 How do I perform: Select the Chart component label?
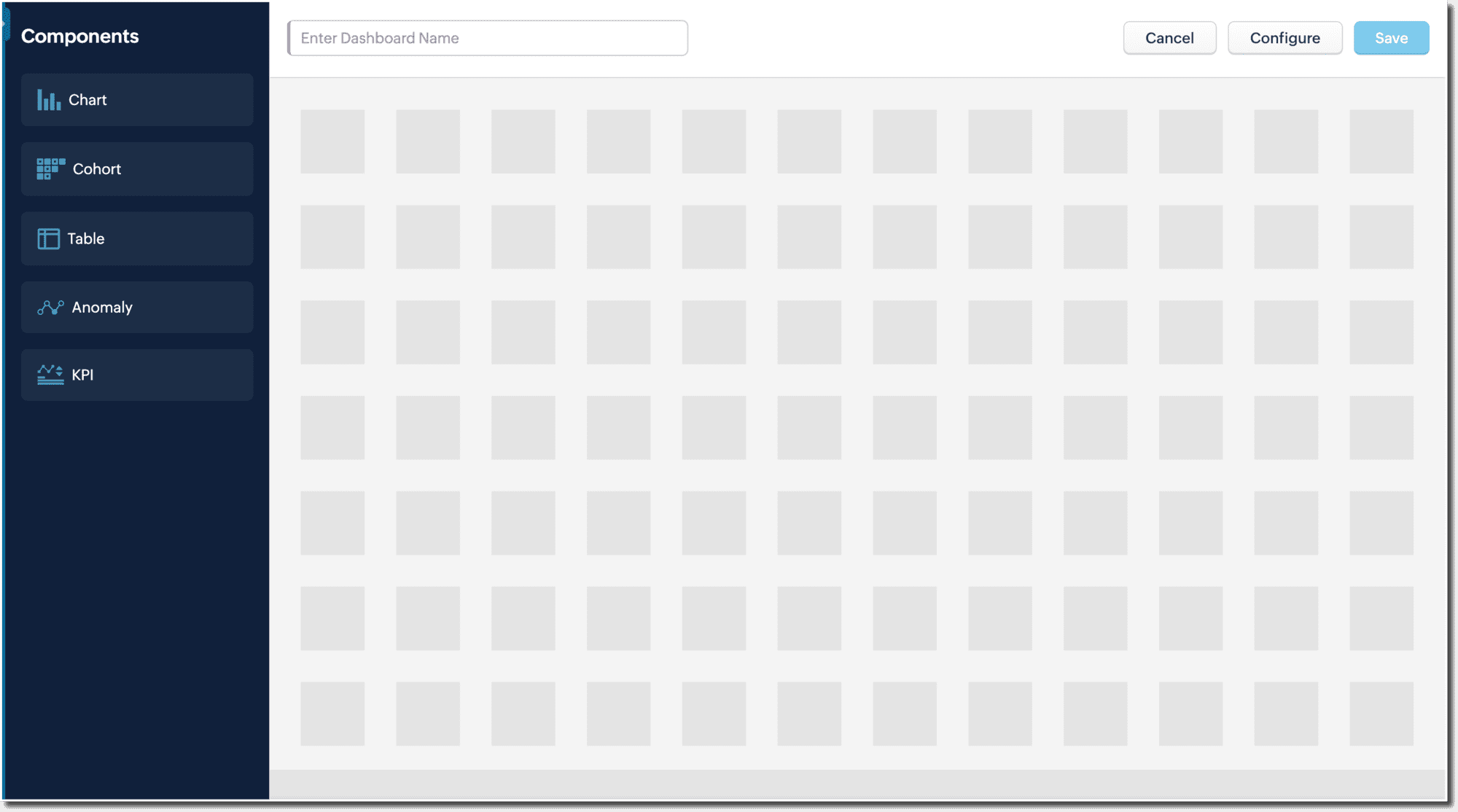[x=87, y=100]
